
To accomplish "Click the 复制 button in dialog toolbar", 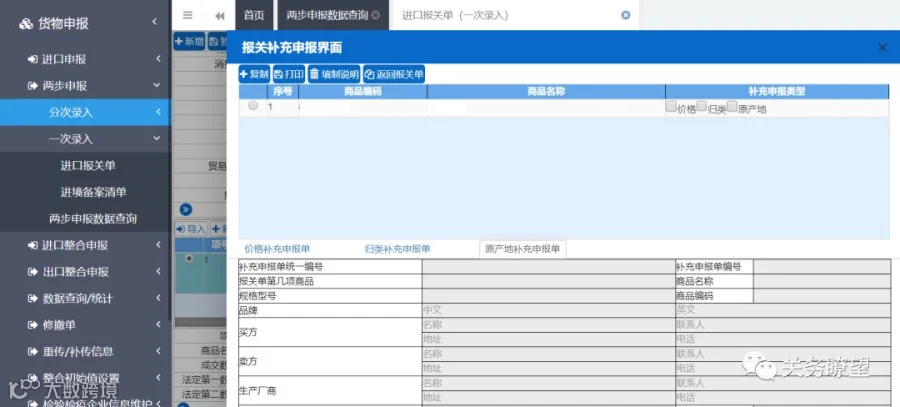I will (x=254, y=74).
